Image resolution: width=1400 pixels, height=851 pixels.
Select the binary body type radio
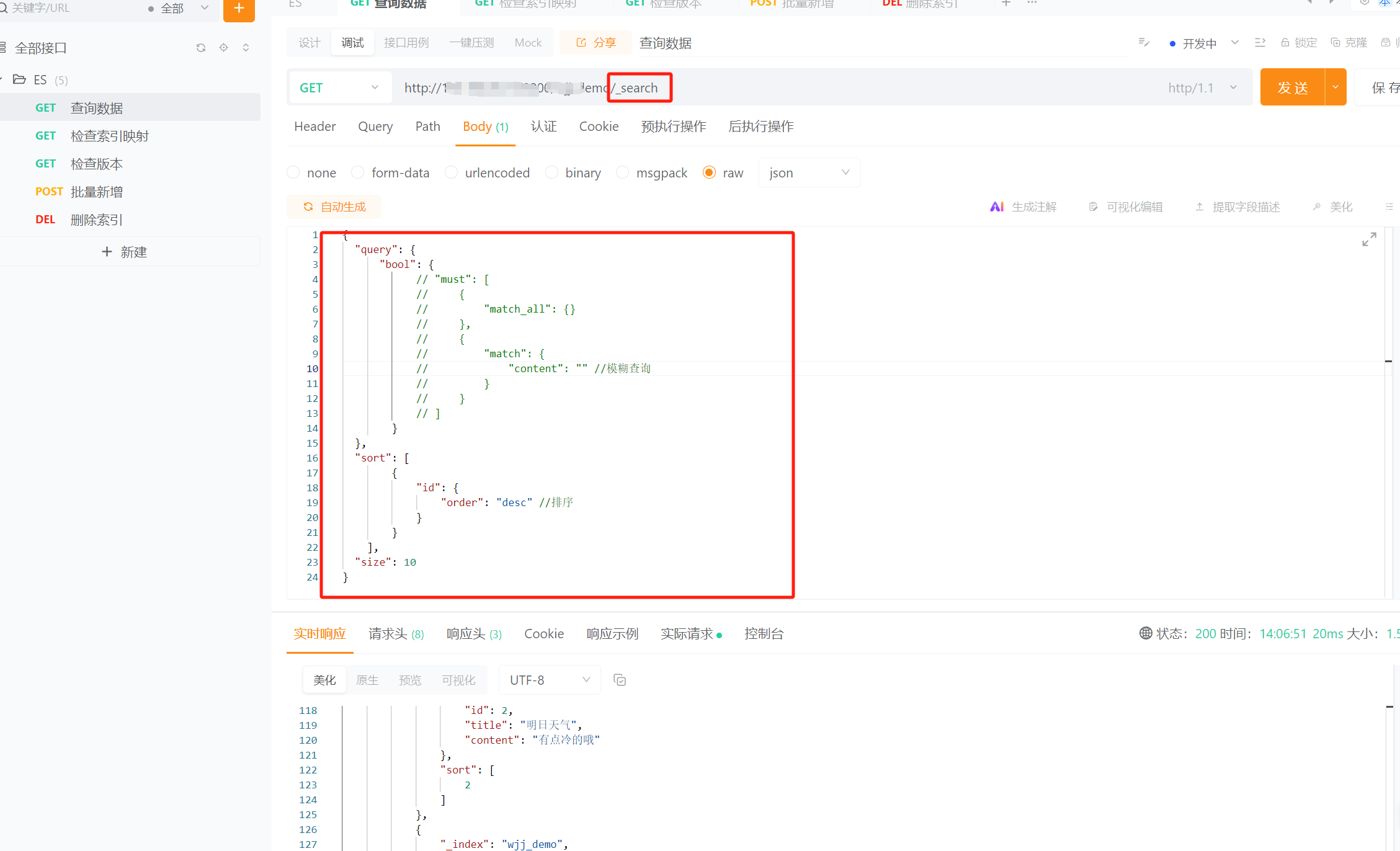pos(551,172)
